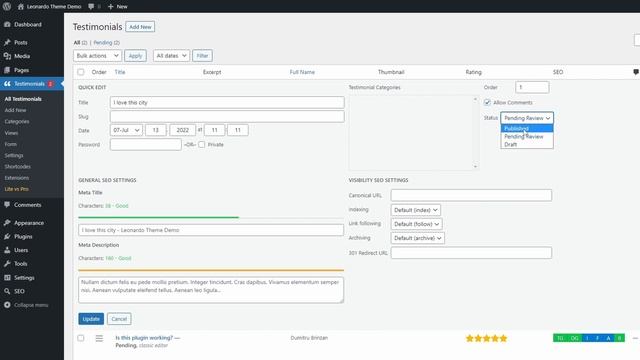Click the drag handle of plugin testimonial row
The width and height of the screenshot is (640, 360).
99,338
